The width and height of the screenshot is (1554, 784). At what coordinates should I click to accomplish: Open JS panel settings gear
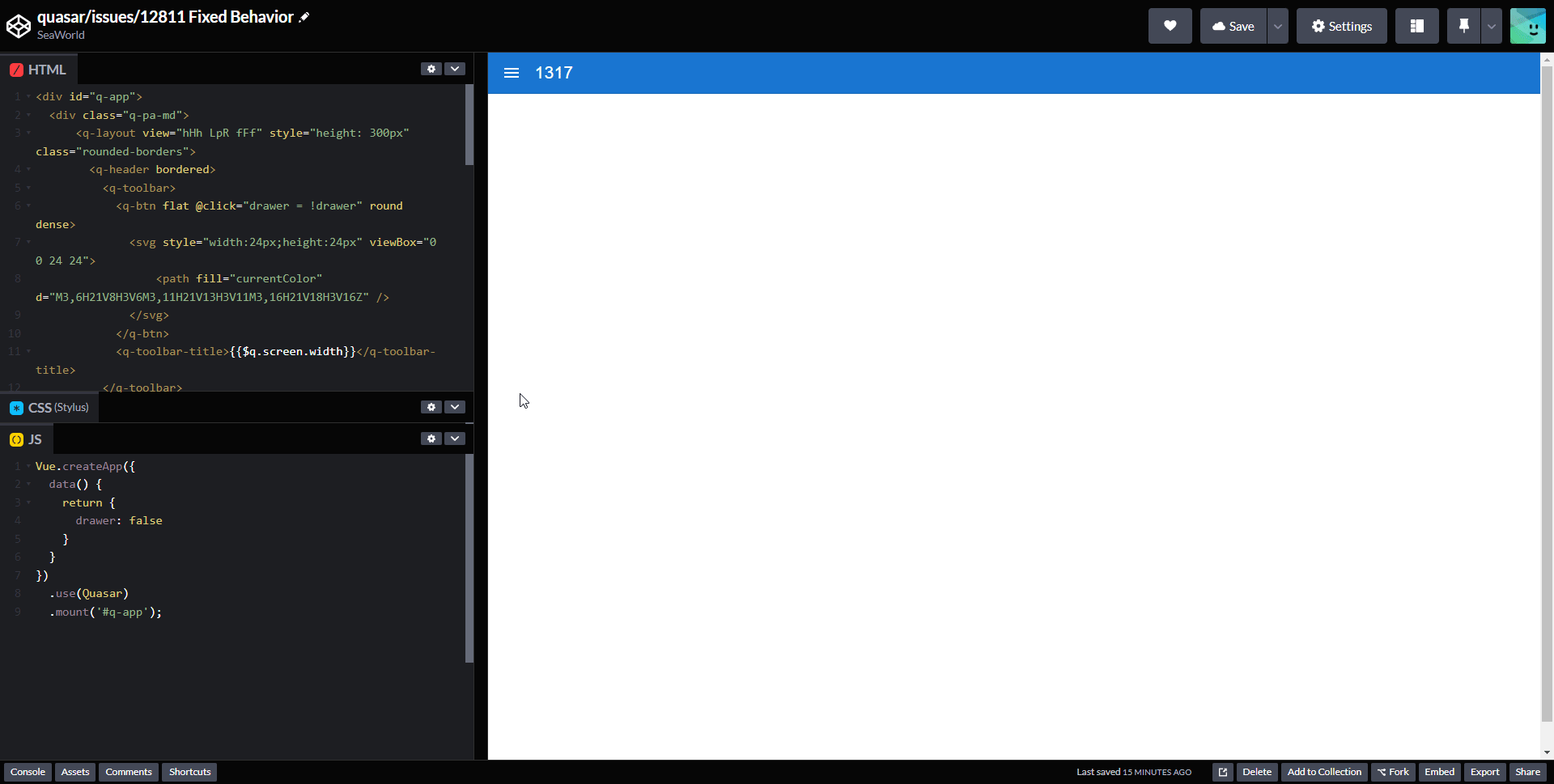click(431, 439)
